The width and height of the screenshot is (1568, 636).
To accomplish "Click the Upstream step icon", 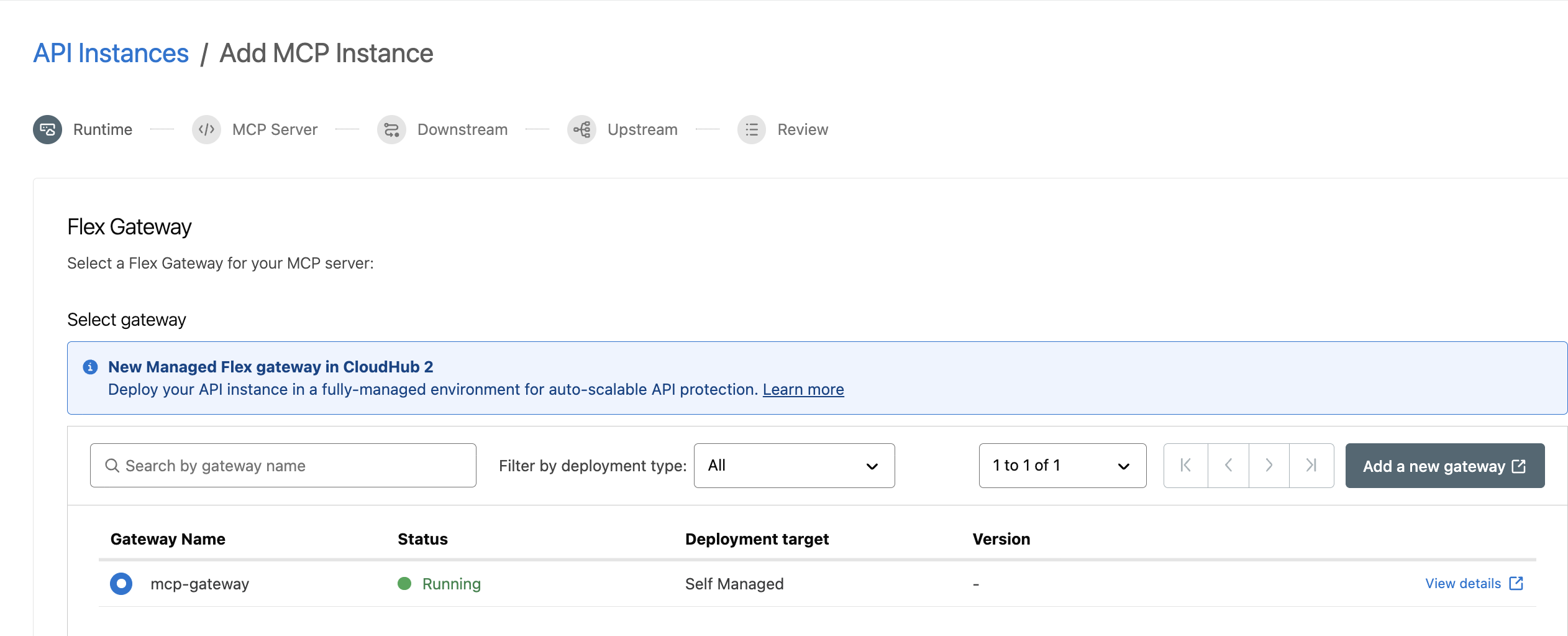I will pyautogui.click(x=581, y=129).
